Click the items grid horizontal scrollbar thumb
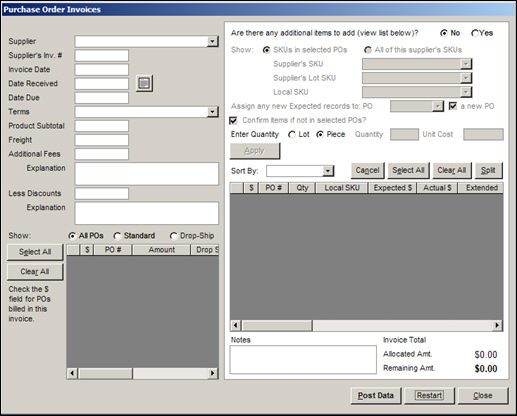This screenshot has width=517, height=416. (277, 325)
